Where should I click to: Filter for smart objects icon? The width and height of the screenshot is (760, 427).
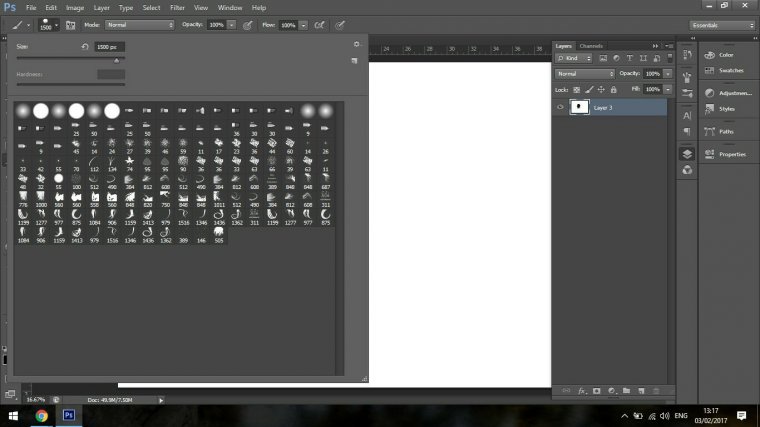tap(656, 58)
